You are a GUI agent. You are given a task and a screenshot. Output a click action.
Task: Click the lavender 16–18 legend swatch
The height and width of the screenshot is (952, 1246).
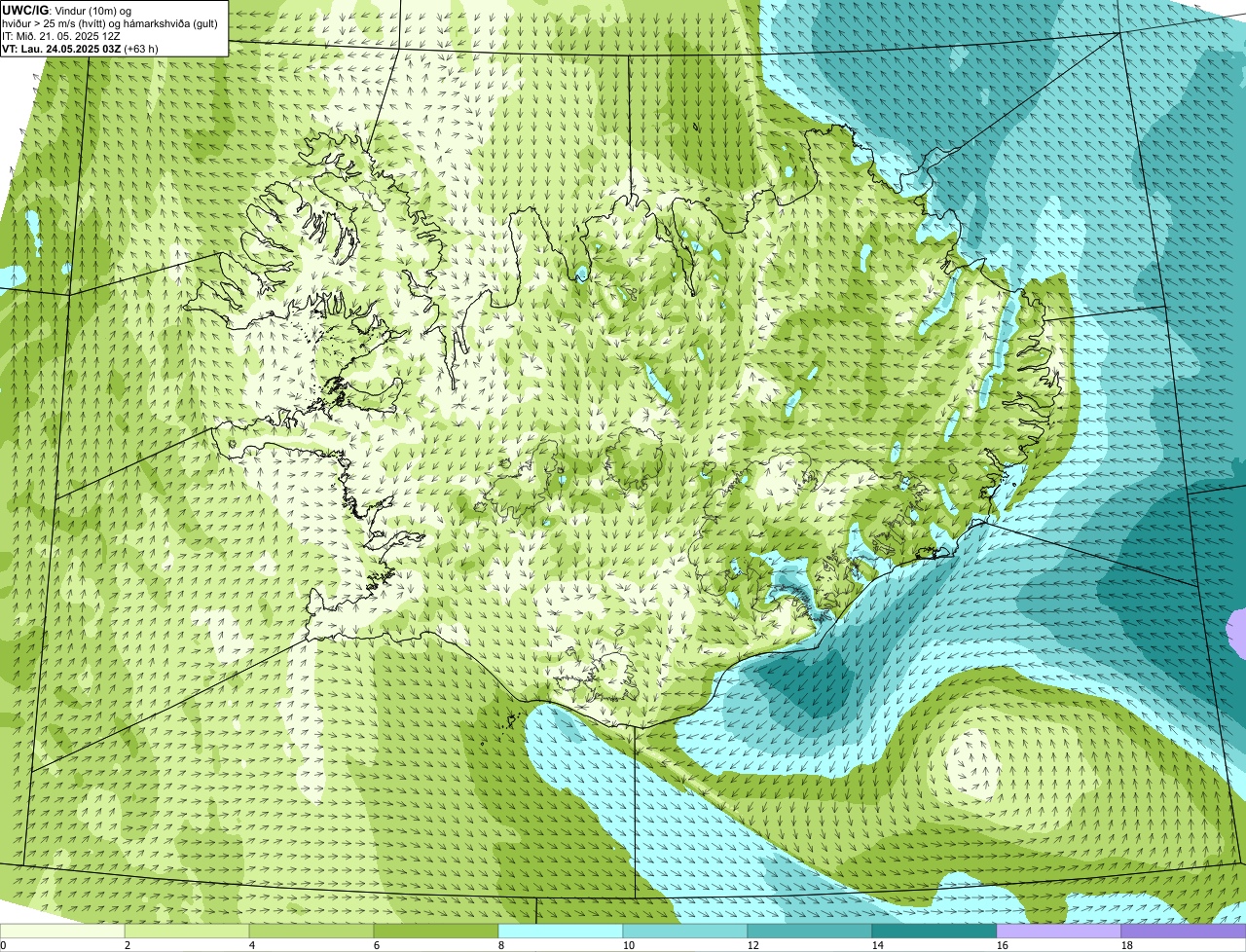[x=1059, y=932]
